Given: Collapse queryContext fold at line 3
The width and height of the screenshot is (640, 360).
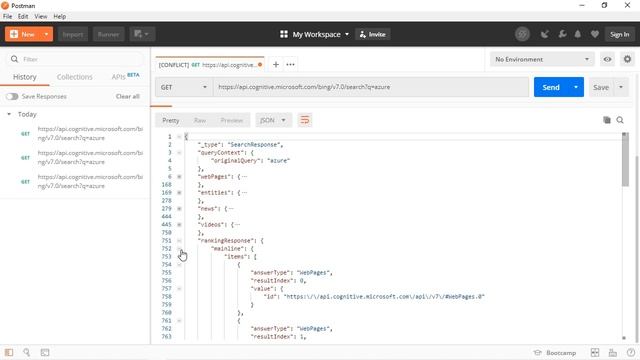Looking at the screenshot, I should click(x=179, y=153).
